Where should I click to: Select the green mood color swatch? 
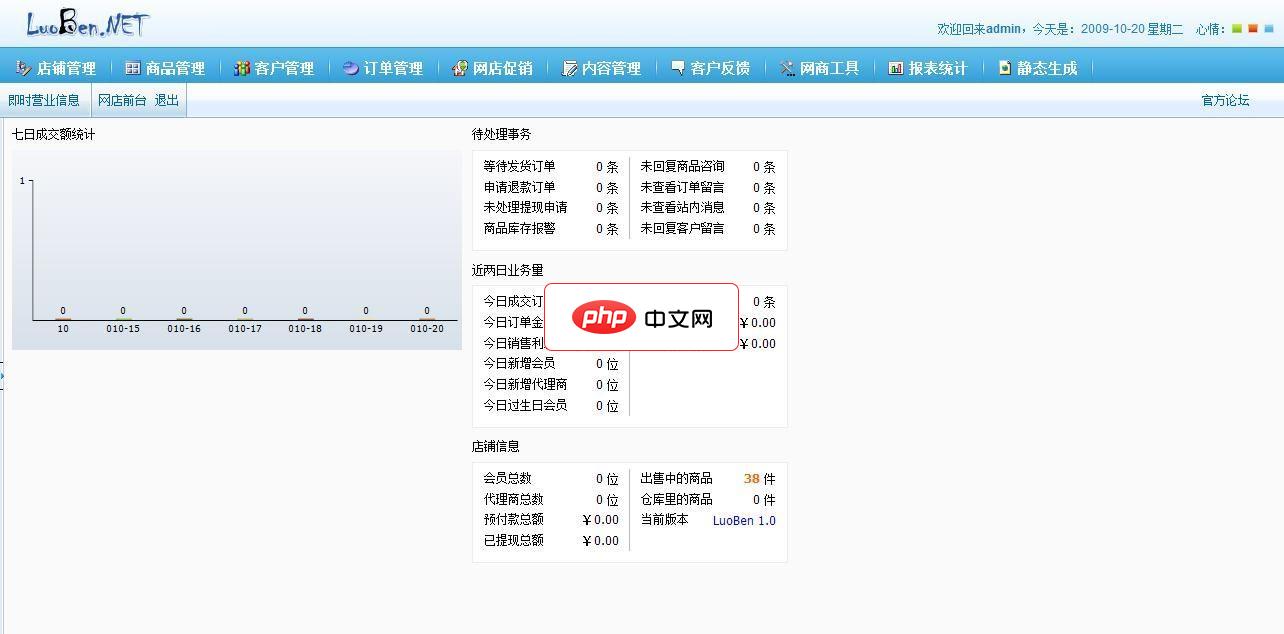tap(1237, 28)
